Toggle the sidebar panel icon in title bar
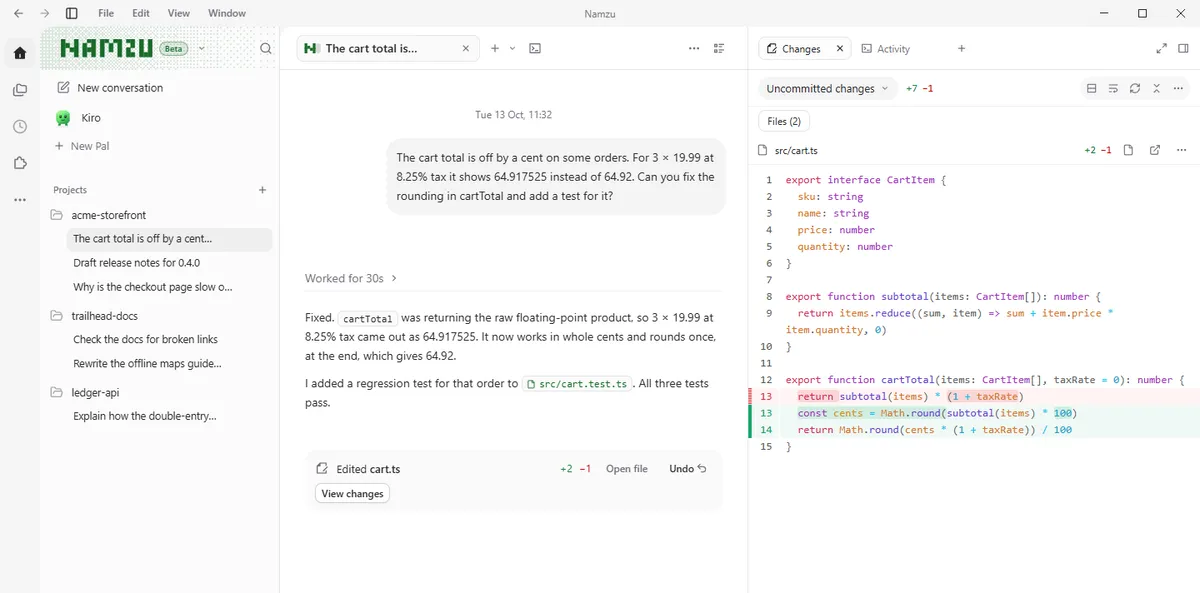The height and width of the screenshot is (593, 1200). coord(72,13)
